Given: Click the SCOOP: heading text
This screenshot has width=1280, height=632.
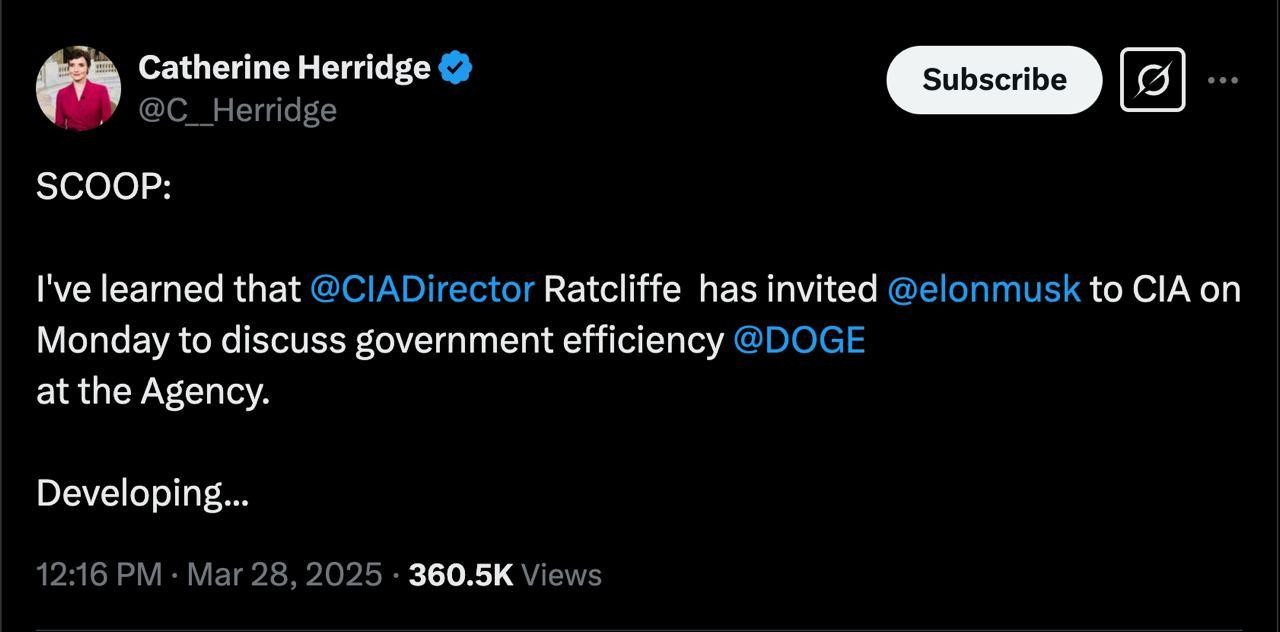Looking at the screenshot, I should coord(104,187).
